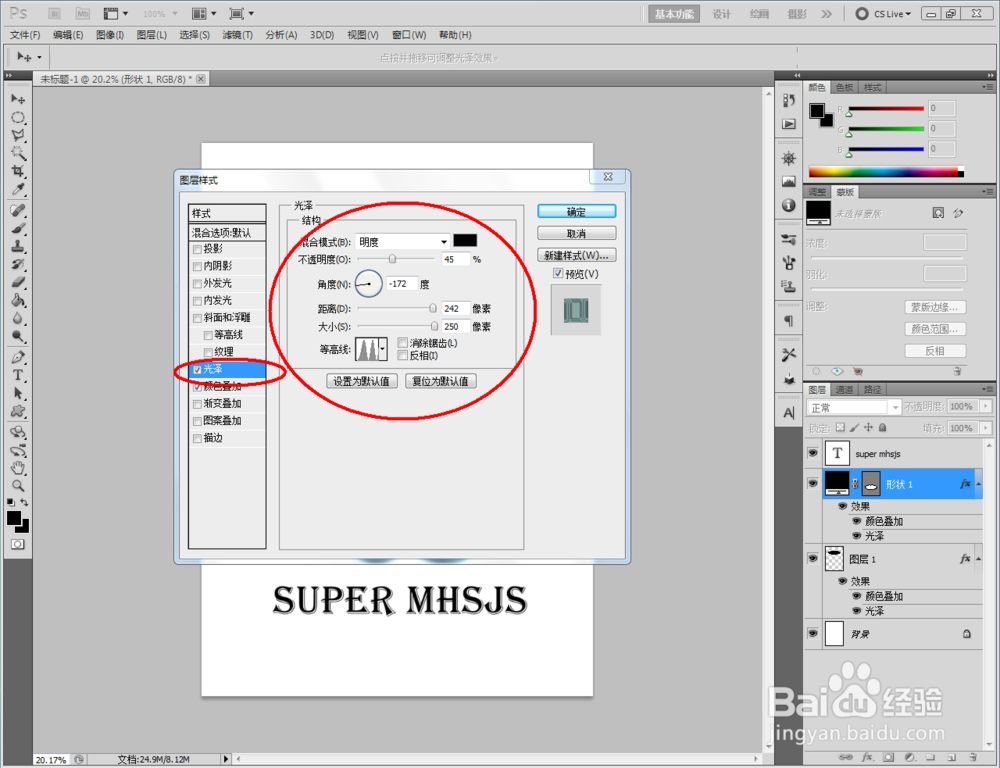Open the Info panel icon
Screen dimensions: 1000x768
tap(789, 205)
